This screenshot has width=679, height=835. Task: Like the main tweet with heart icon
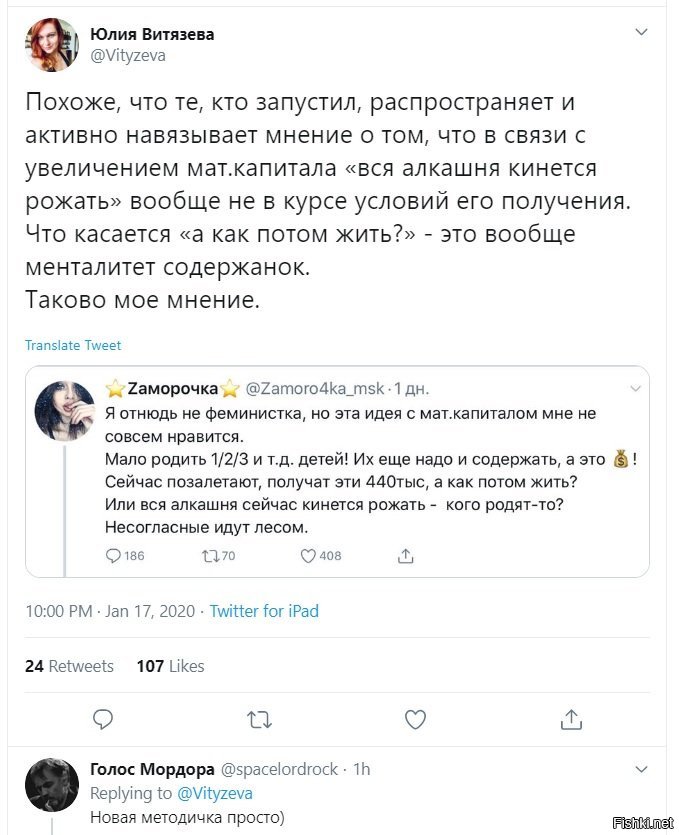pos(415,719)
